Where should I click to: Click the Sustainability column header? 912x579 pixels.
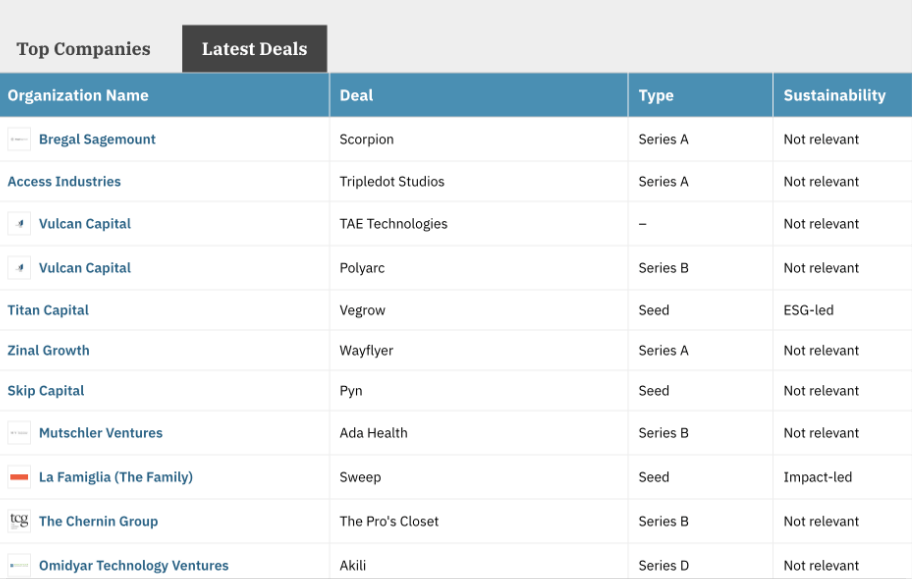[x=834, y=96]
